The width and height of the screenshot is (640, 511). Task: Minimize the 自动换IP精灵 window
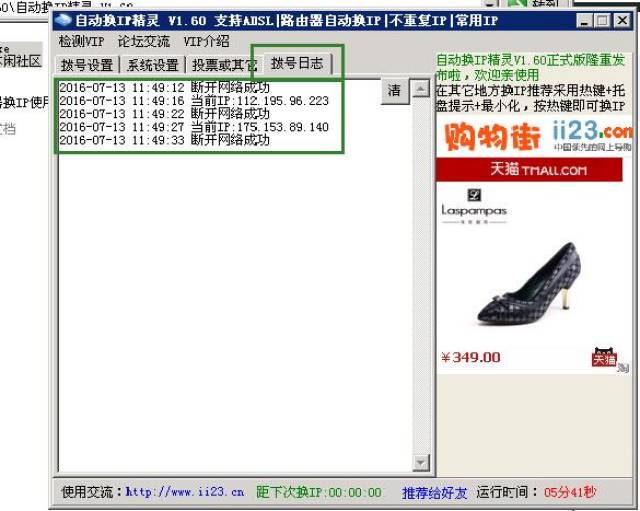tap(584, 20)
